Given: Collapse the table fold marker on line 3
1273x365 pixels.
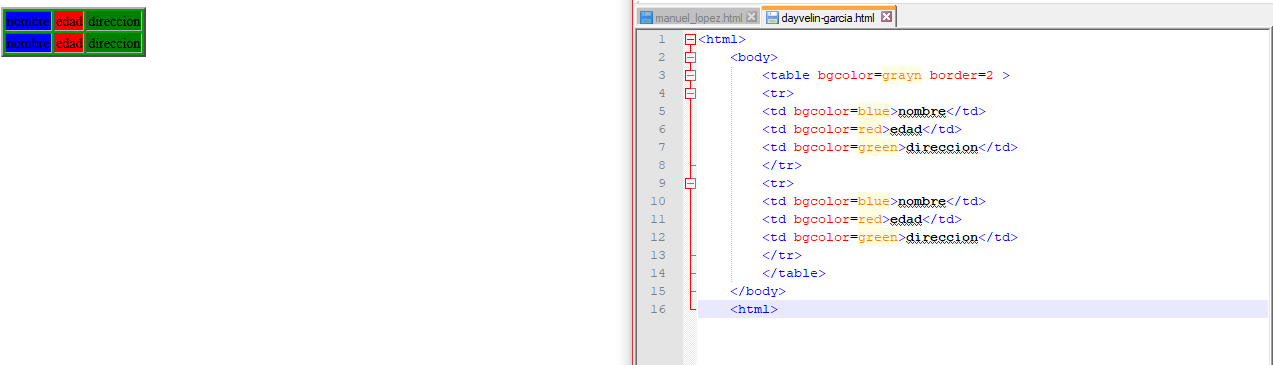Looking at the screenshot, I should [690, 75].
